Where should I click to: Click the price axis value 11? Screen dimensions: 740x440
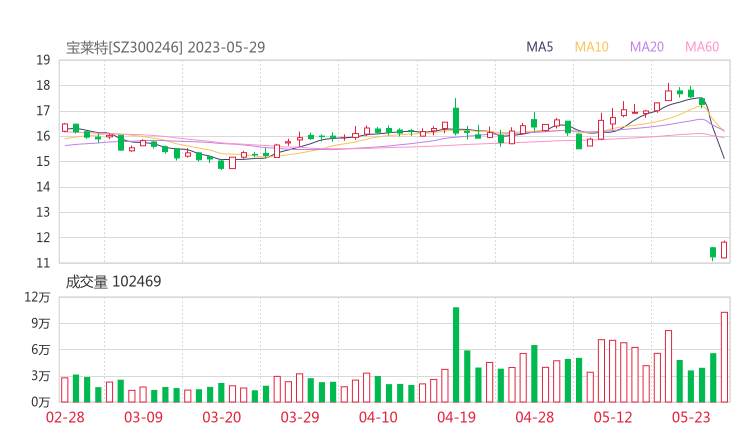click(43, 263)
